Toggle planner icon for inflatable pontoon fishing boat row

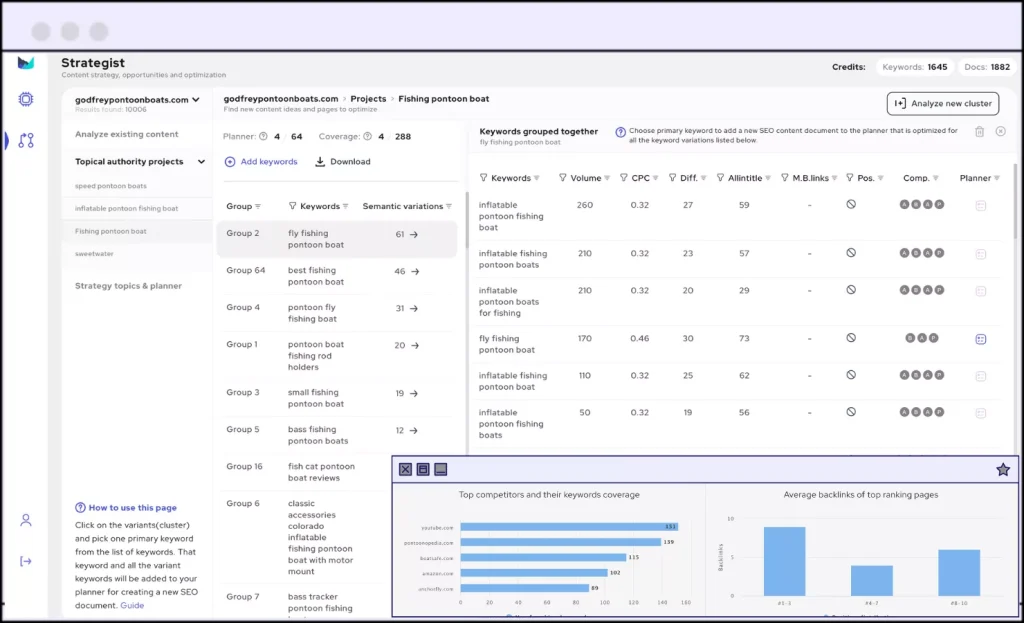click(x=981, y=205)
